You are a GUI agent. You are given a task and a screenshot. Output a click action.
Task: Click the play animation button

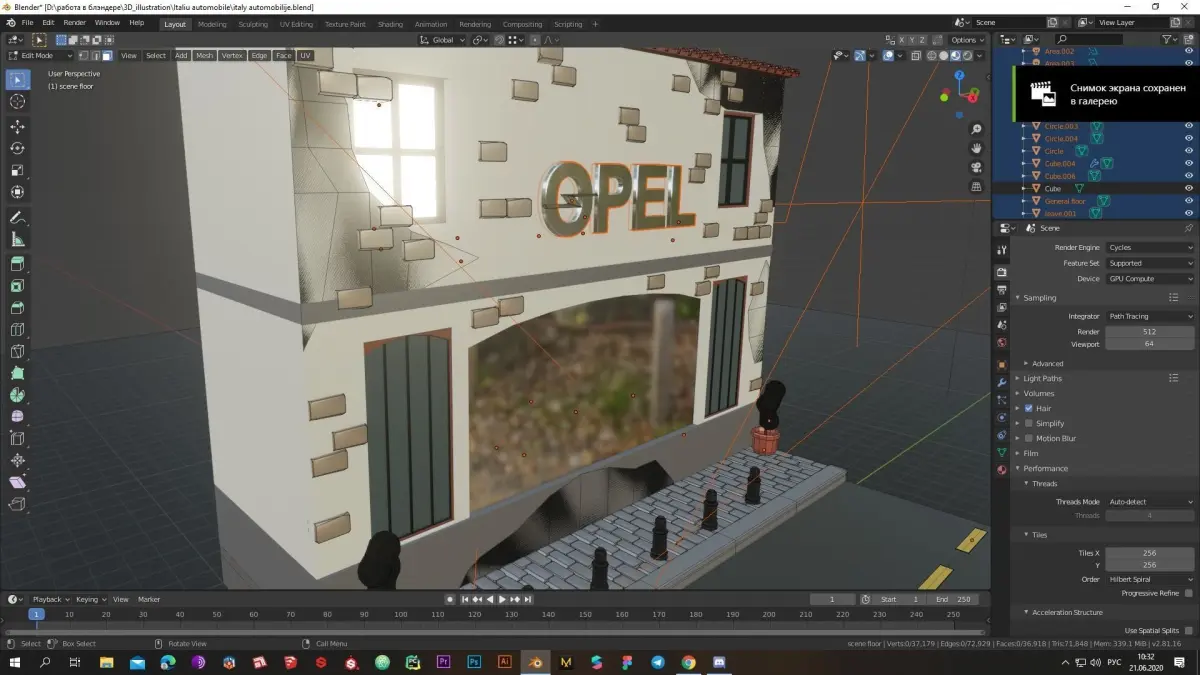502,599
